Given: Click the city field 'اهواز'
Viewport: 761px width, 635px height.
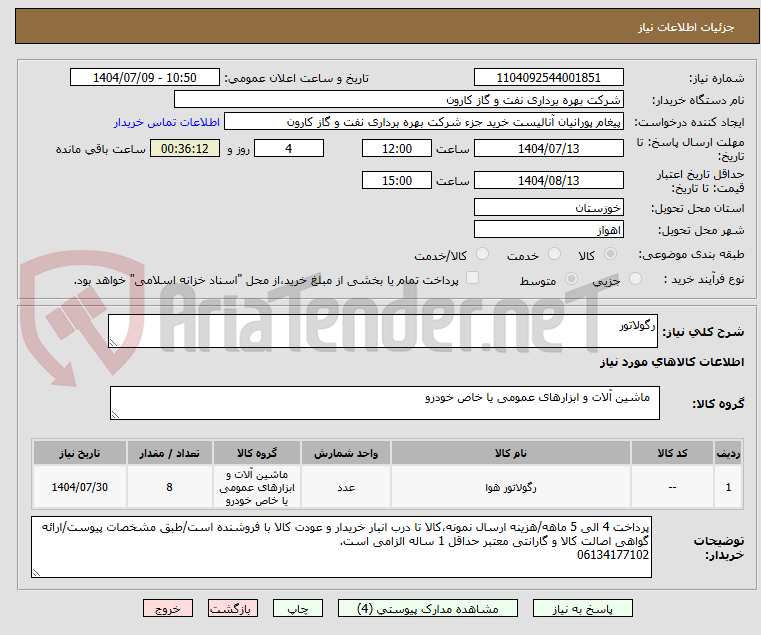Looking at the screenshot, I should [548, 229].
